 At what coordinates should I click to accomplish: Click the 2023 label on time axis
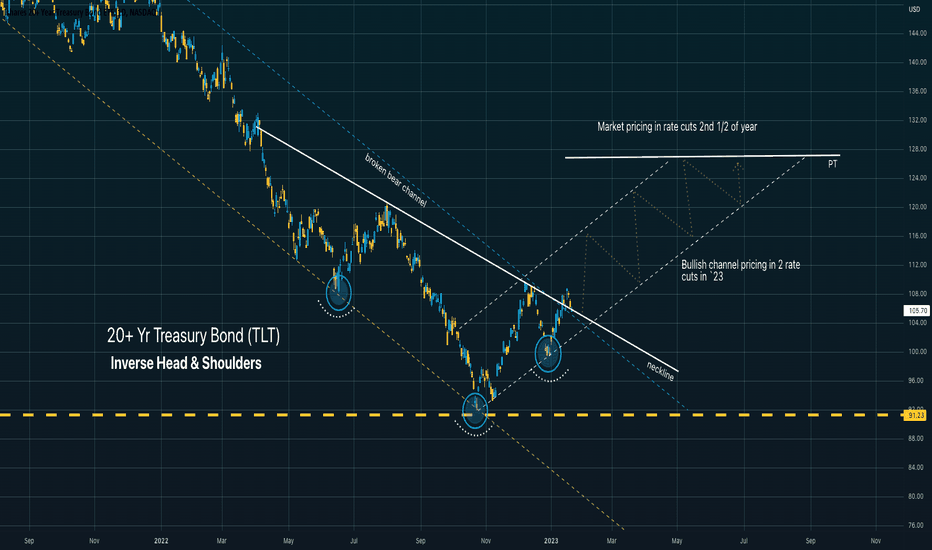click(551, 541)
